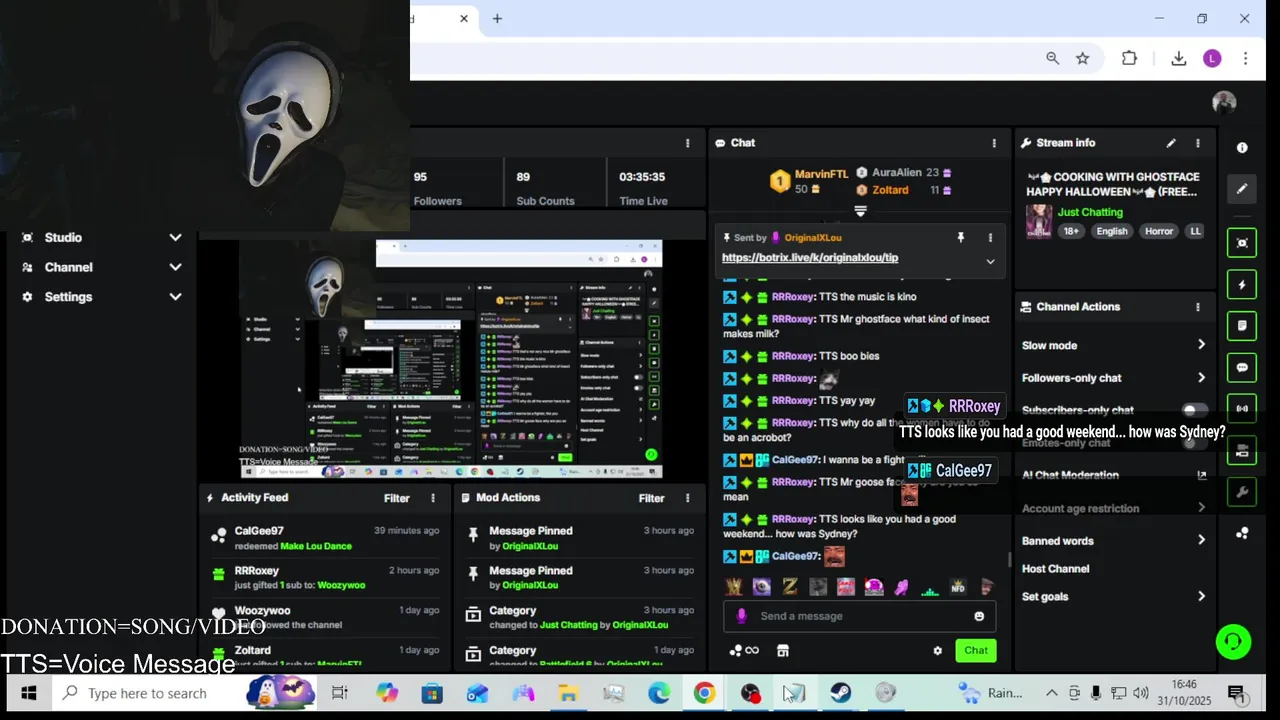
Task: Open Microsoft Edge from the taskbar
Action: pos(659,693)
